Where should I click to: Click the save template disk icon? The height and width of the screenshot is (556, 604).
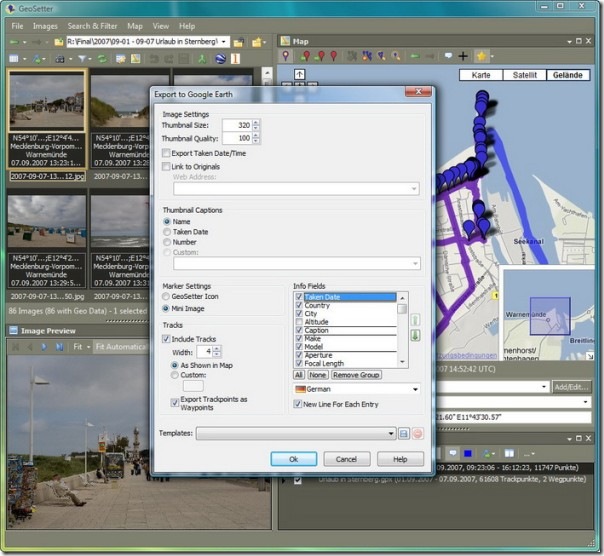point(403,433)
